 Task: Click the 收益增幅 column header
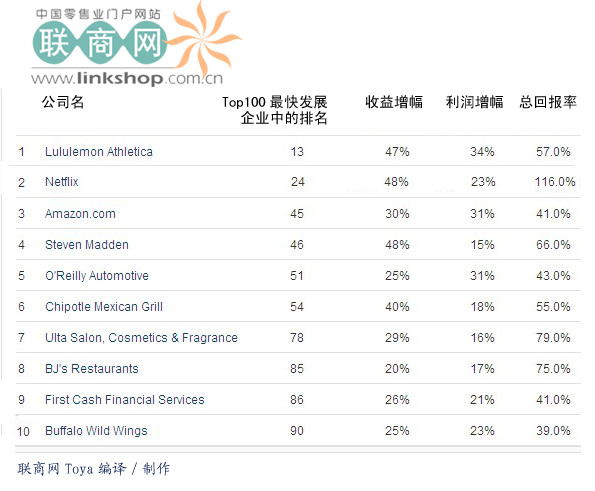394,102
